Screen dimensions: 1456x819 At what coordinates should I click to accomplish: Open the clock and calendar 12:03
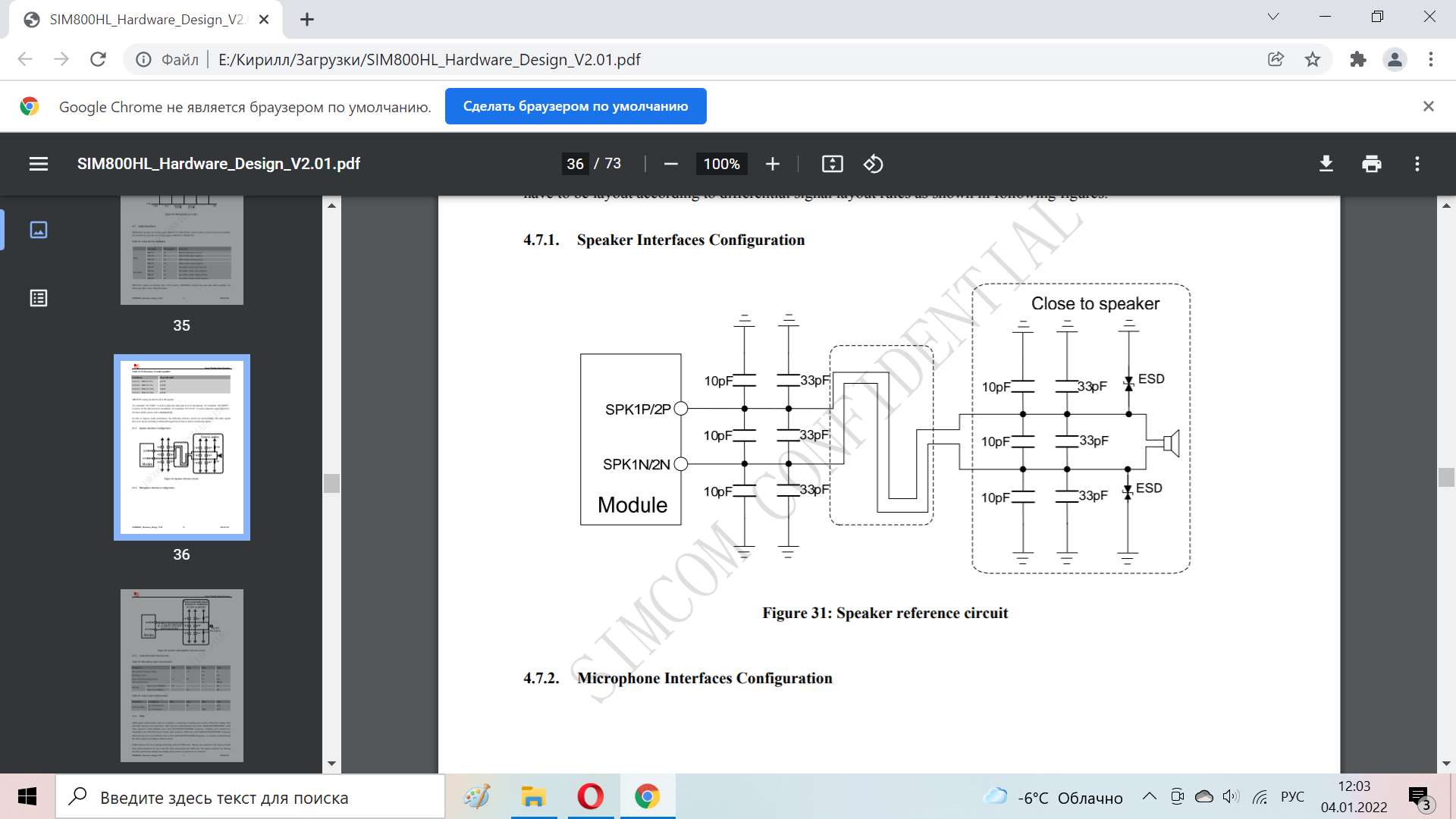tap(1354, 797)
